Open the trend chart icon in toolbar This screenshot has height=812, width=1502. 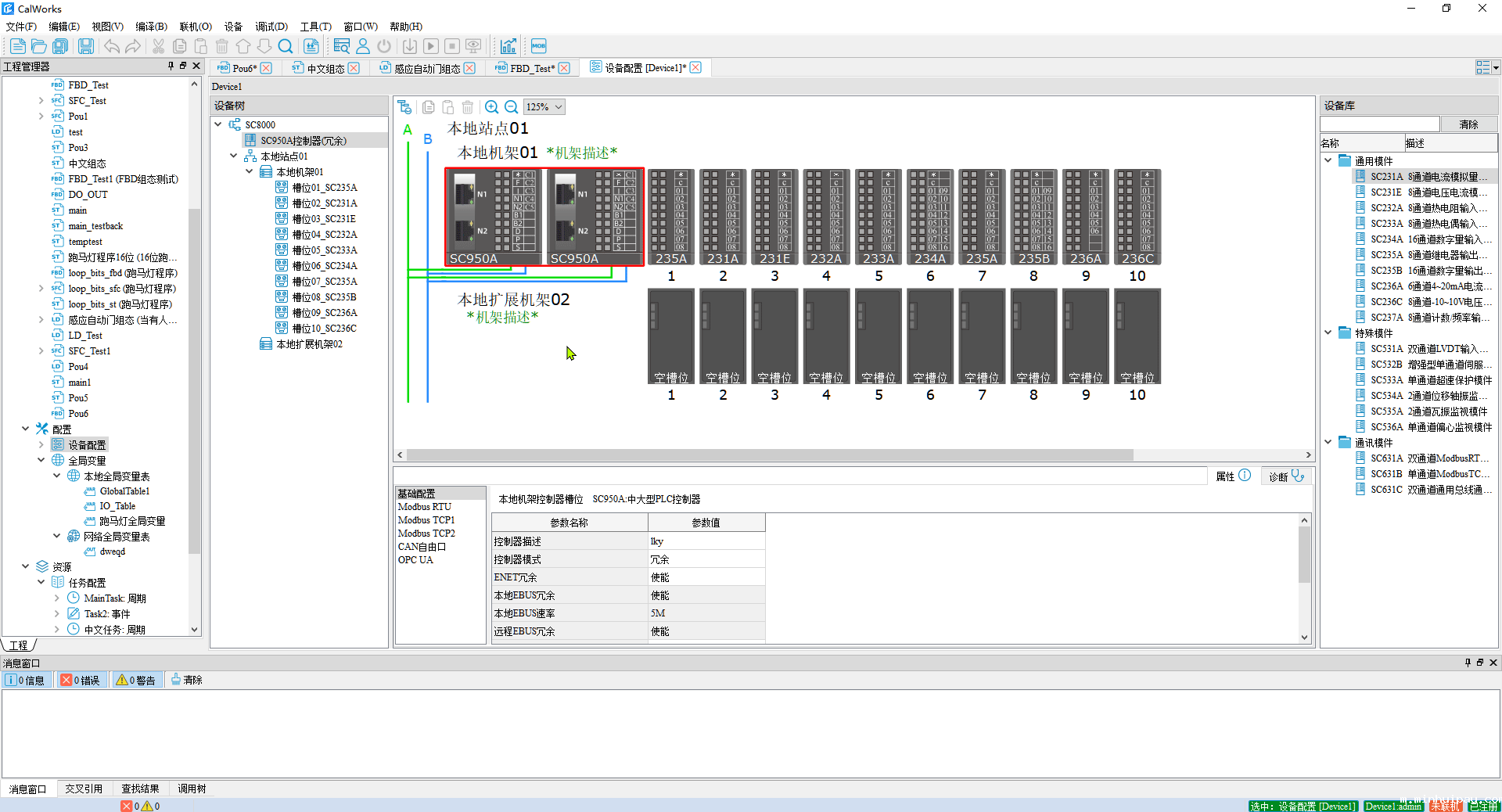[x=508, y=46]
